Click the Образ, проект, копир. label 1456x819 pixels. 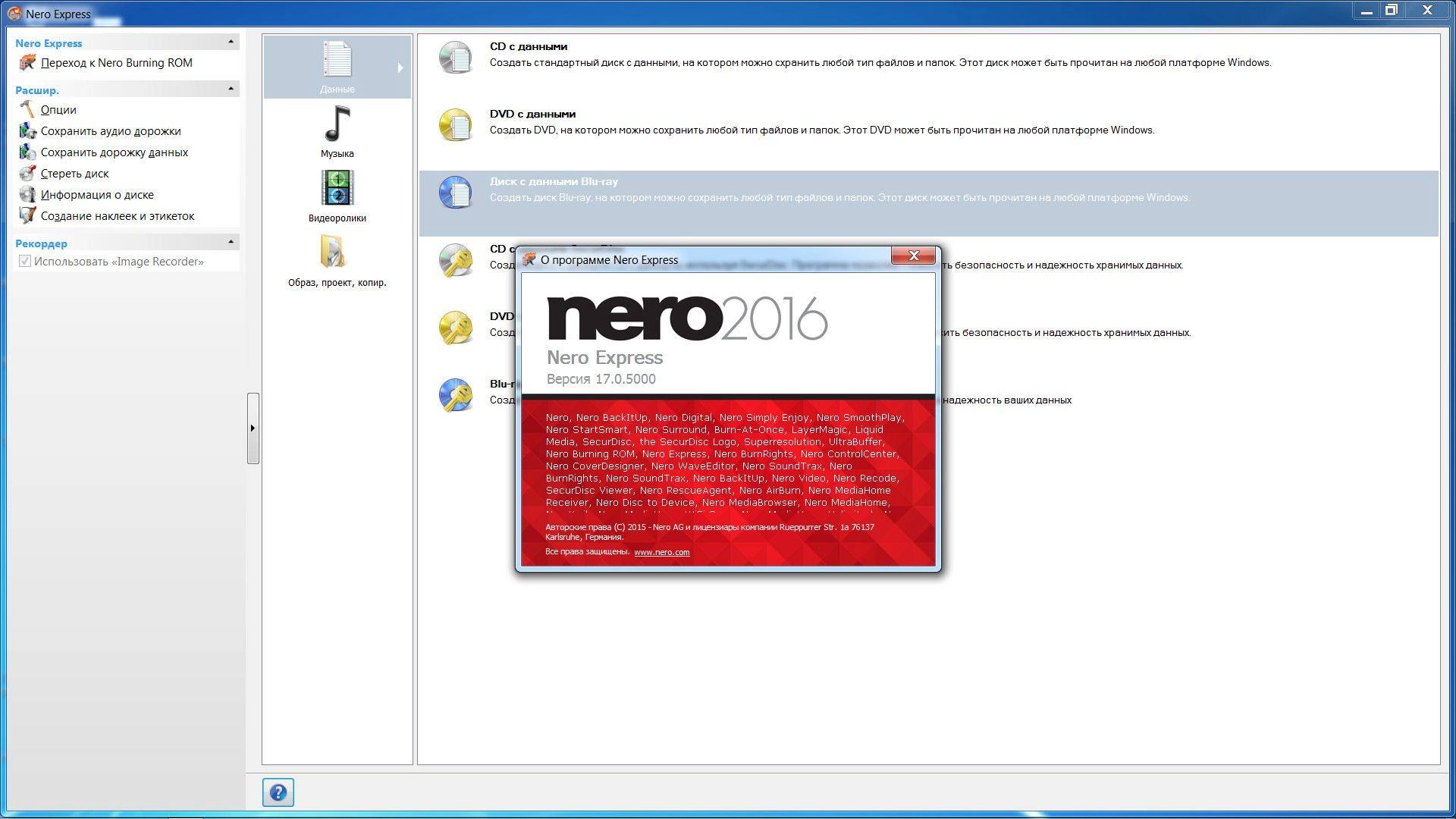[x=337, y=283]
